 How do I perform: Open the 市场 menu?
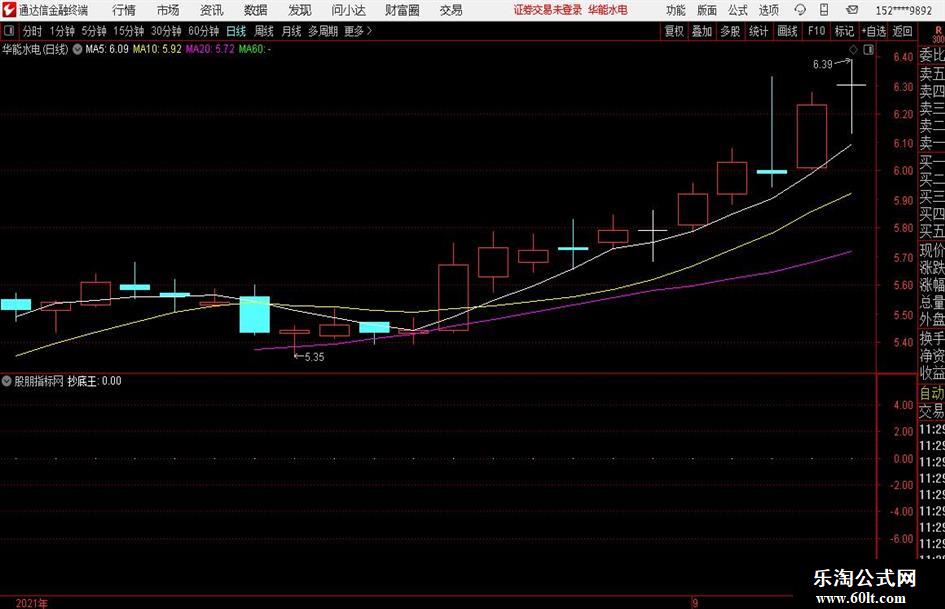[x=168, y=10]
